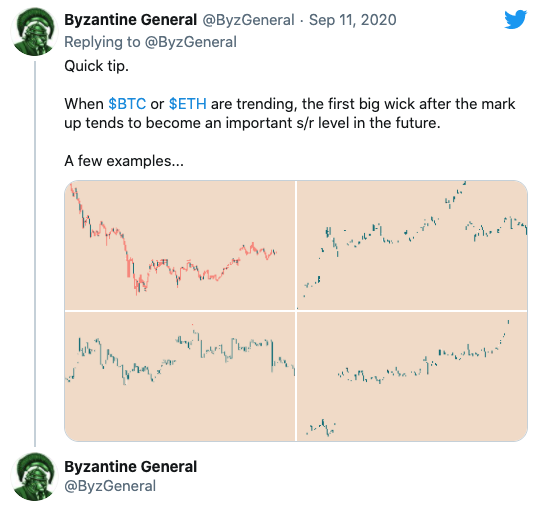
Task: Open the bottom Byzantine General avatar
Action: point(34,477)
